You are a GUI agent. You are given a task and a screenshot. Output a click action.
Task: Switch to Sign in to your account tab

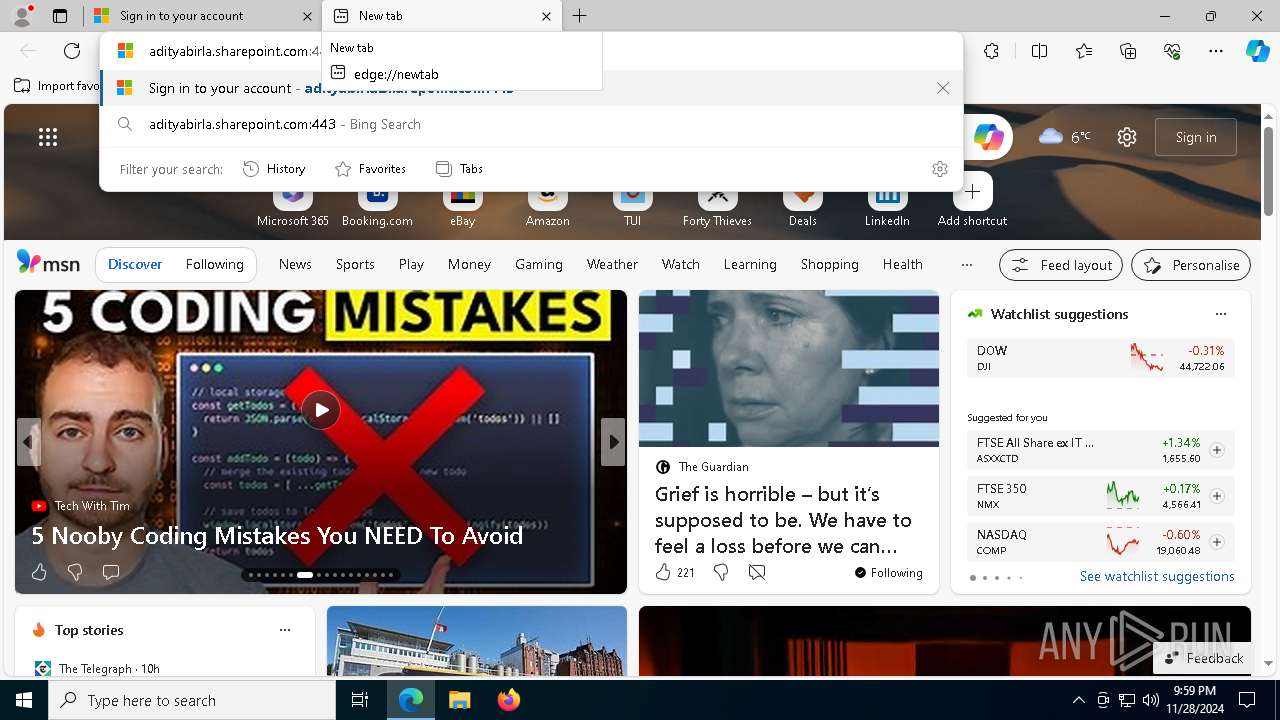[201, 16]
